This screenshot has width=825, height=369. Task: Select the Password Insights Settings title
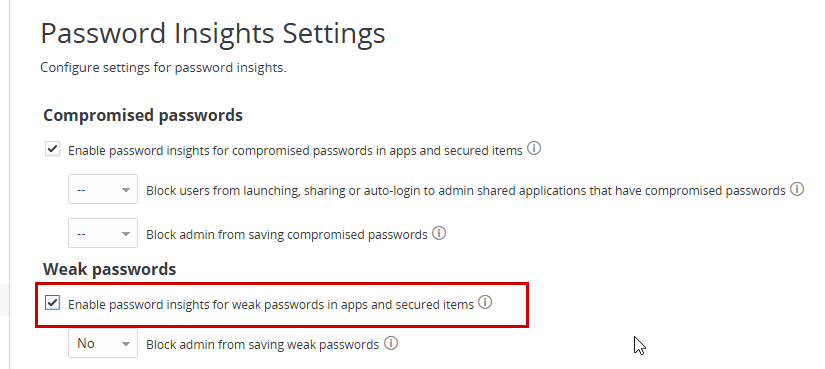[213, 33]
